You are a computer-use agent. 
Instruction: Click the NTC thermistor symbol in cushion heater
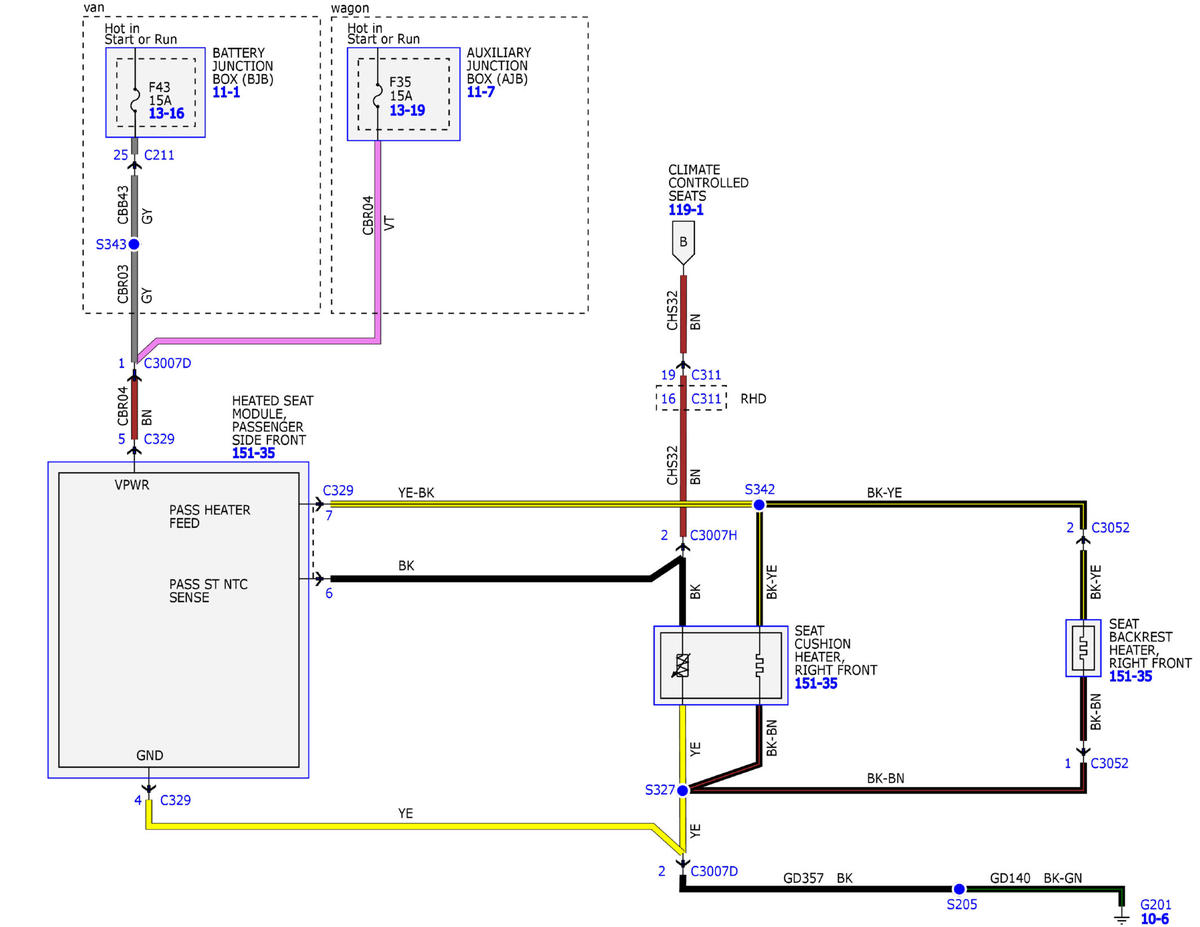coord(683,665)
